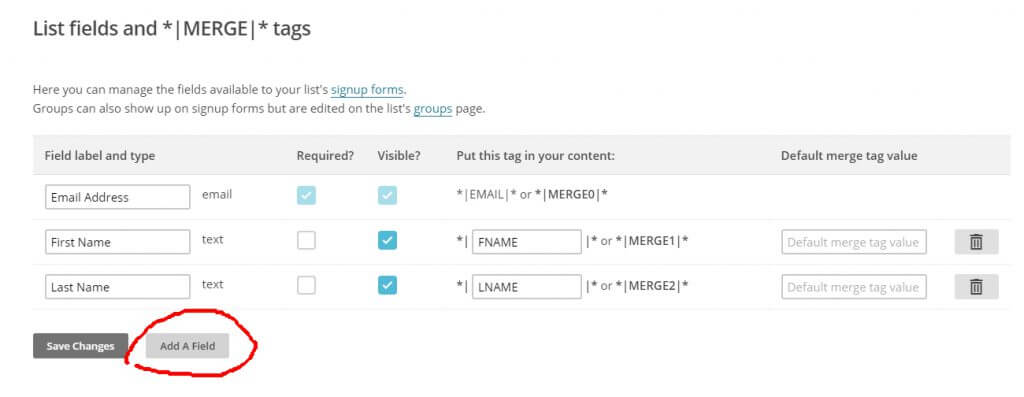This screenshot has width=1024, height=397.
Task: Delete the First Name field with trash icon
Action: click(x=976, y=242)
